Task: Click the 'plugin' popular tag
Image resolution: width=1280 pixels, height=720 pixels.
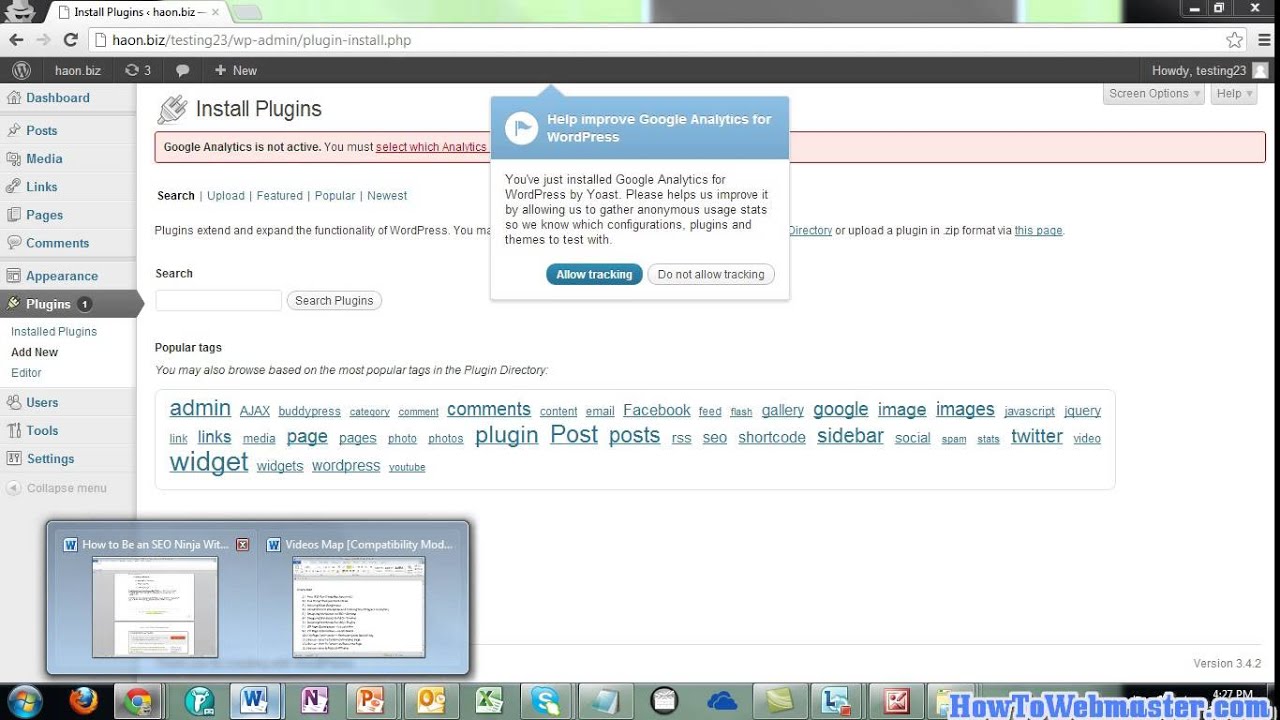Action: click(506, 436)
